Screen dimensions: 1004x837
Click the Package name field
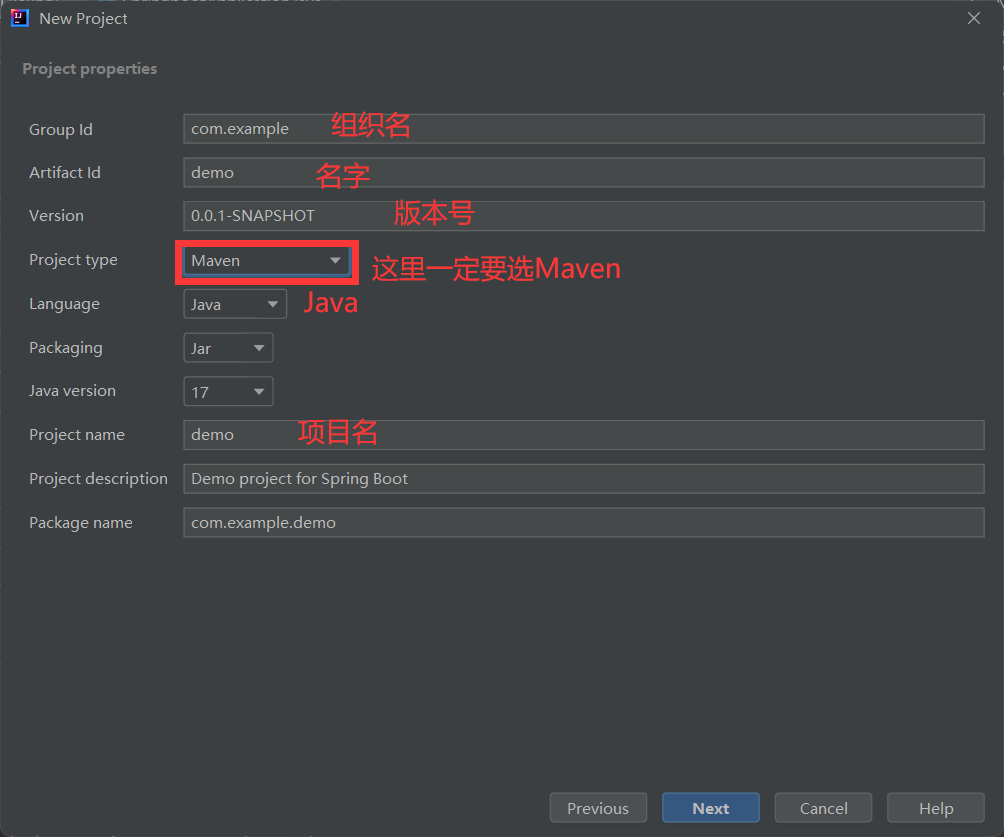click(583, 523)
